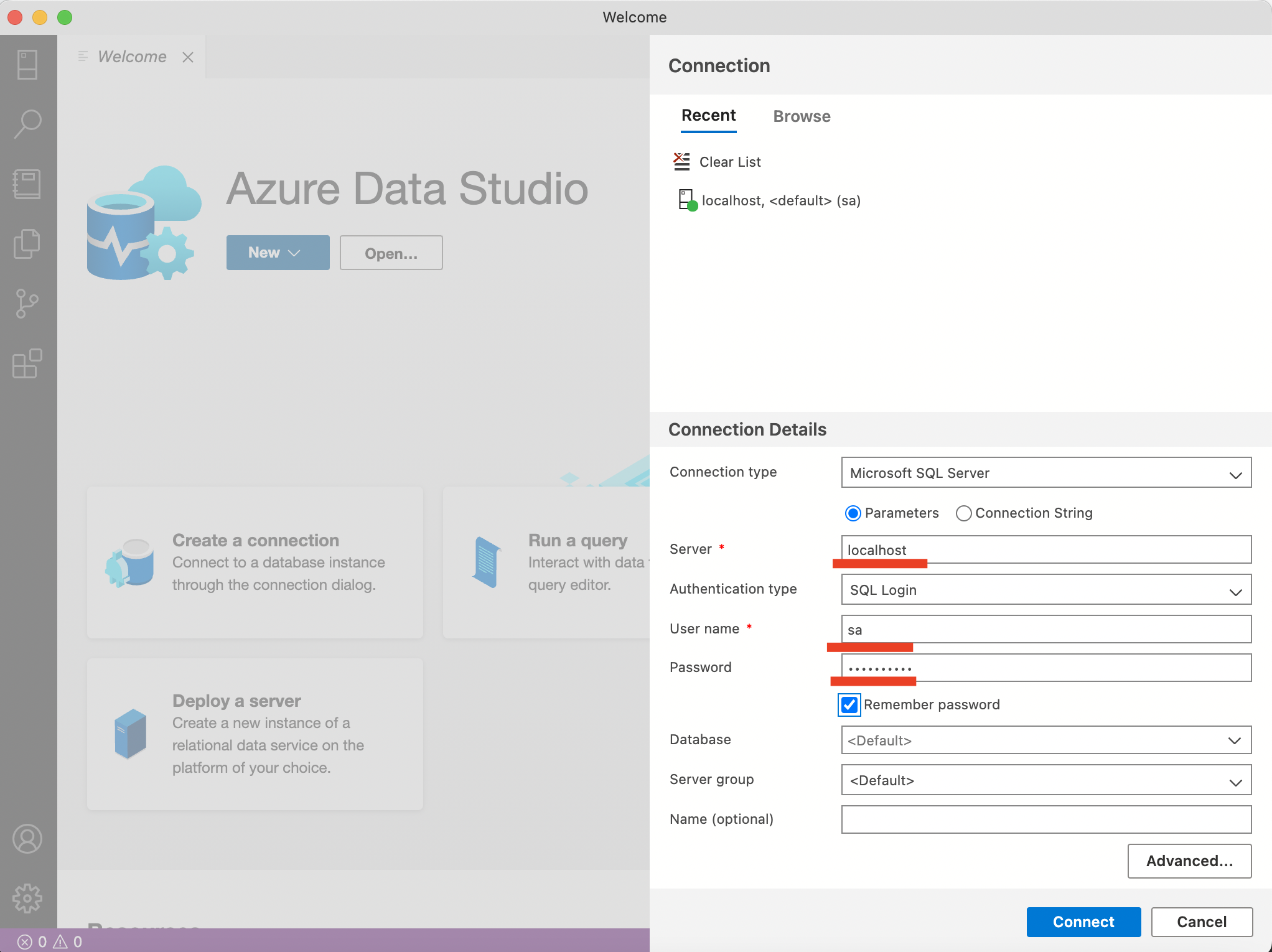Expand the Authentication type dropdown
This screenshot has width=1272, height=952.
1046,590
